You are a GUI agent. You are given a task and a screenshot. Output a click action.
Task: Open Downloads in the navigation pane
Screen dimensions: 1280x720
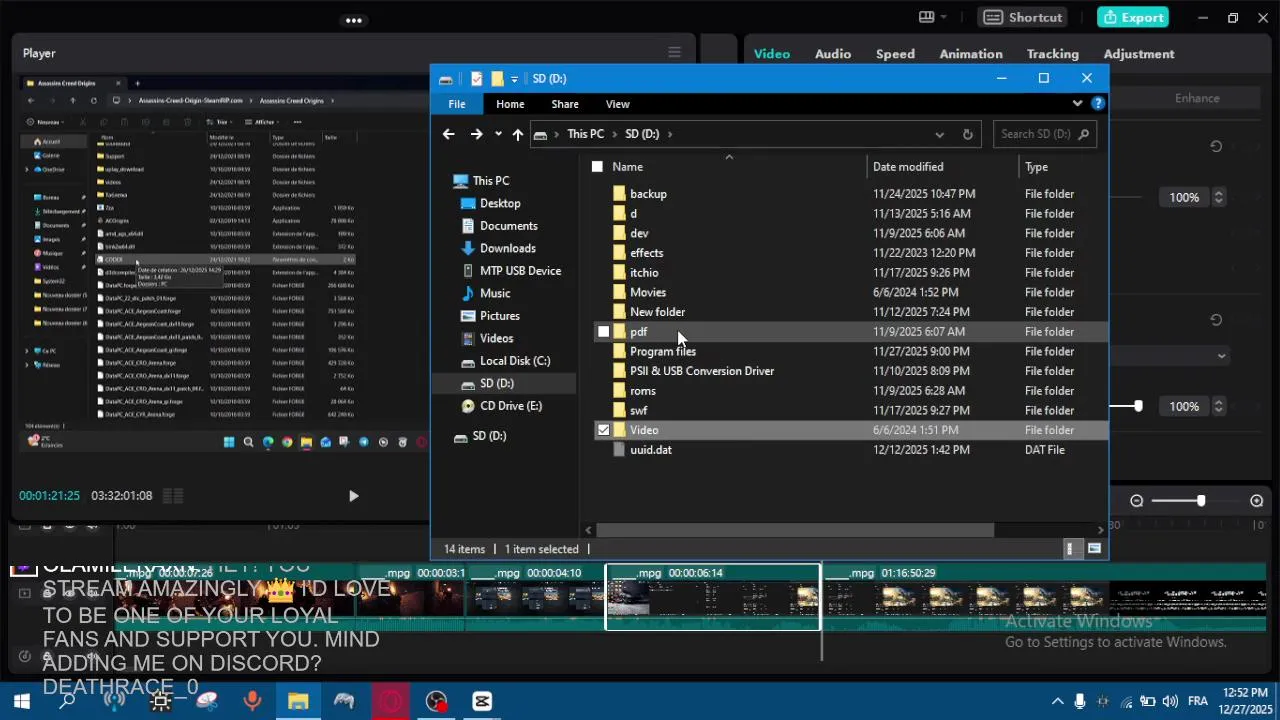click(507, 248)
